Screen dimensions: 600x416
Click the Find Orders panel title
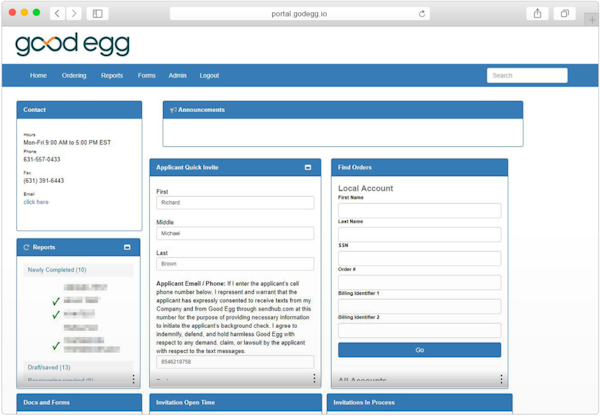coord(355,167)
